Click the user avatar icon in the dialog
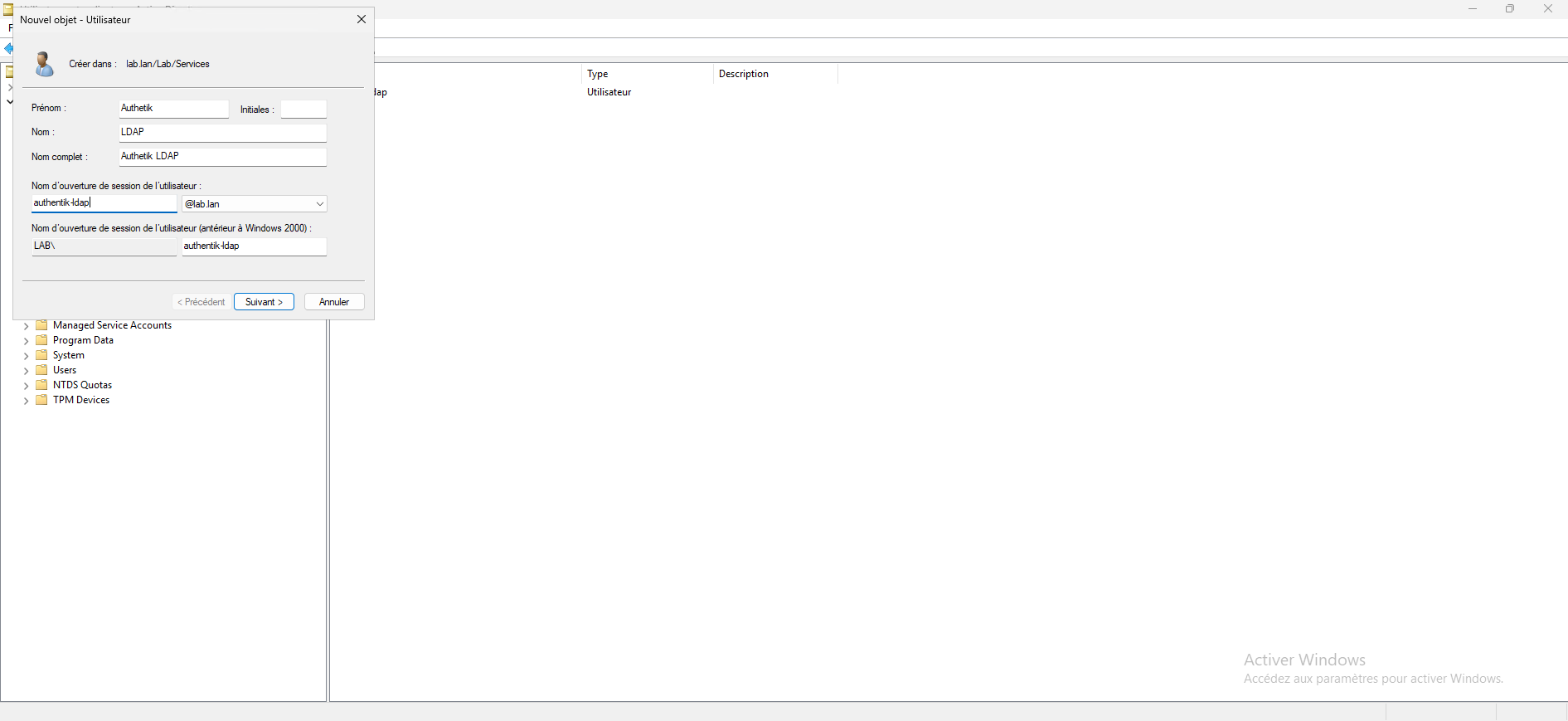This screenshot has height=721, width=1568. point(44,64)
